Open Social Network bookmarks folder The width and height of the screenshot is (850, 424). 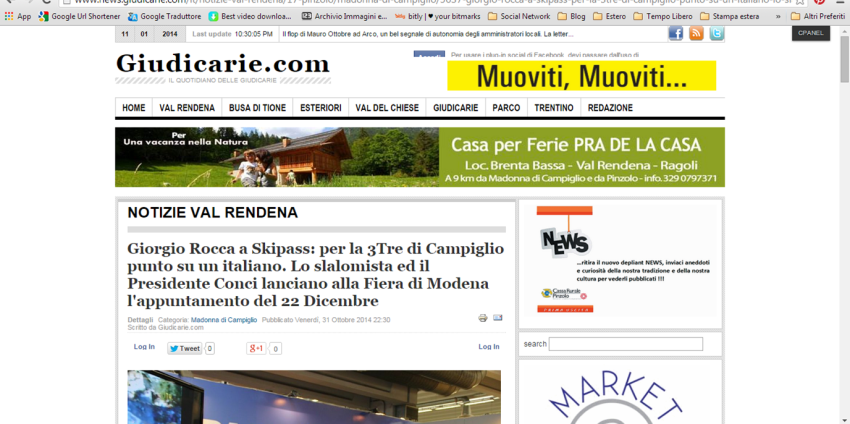(x=519, y=16)
